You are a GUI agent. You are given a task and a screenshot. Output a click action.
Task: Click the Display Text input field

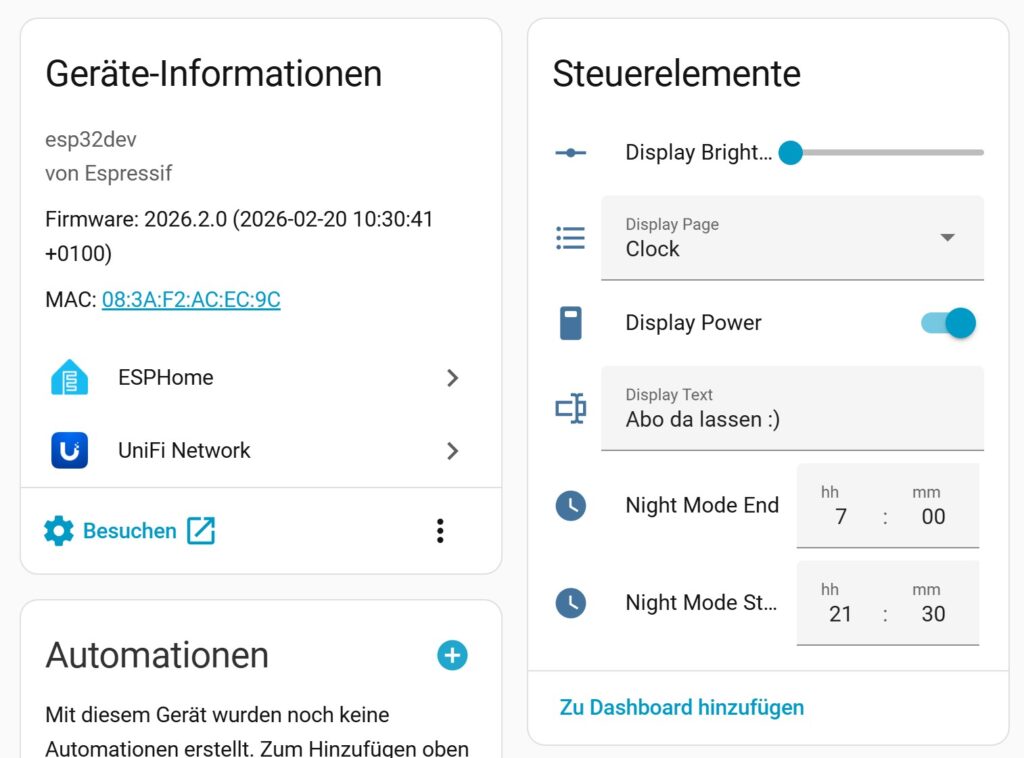click(x=792, y=419)
